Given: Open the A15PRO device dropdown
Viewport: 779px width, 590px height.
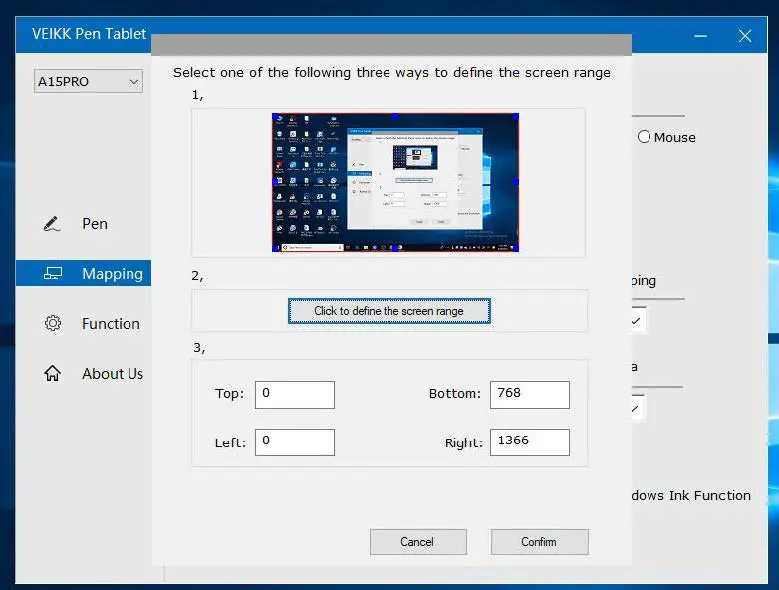Looking at the screenshot, I should tap(88, 82).
